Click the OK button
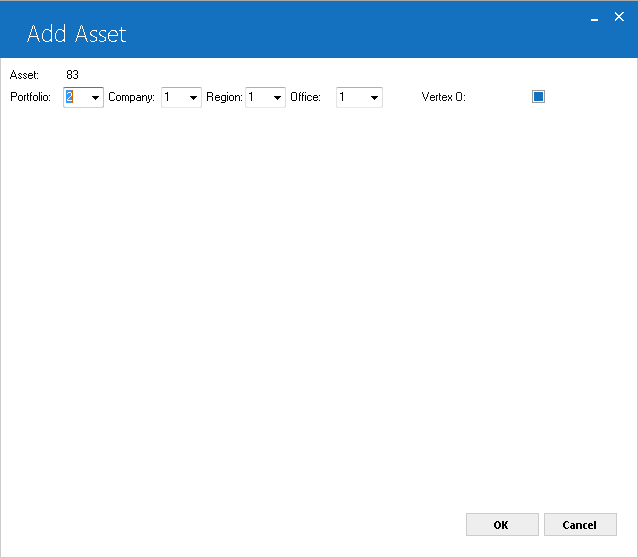Screen dimensions: 638x558 (x=502, y=525)
